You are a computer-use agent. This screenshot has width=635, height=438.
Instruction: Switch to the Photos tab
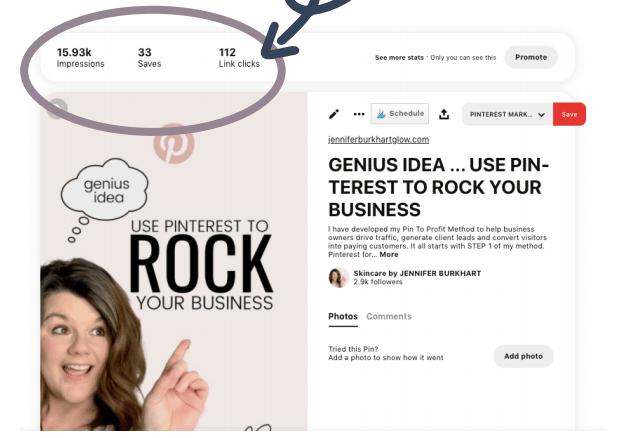click(343, 317)
